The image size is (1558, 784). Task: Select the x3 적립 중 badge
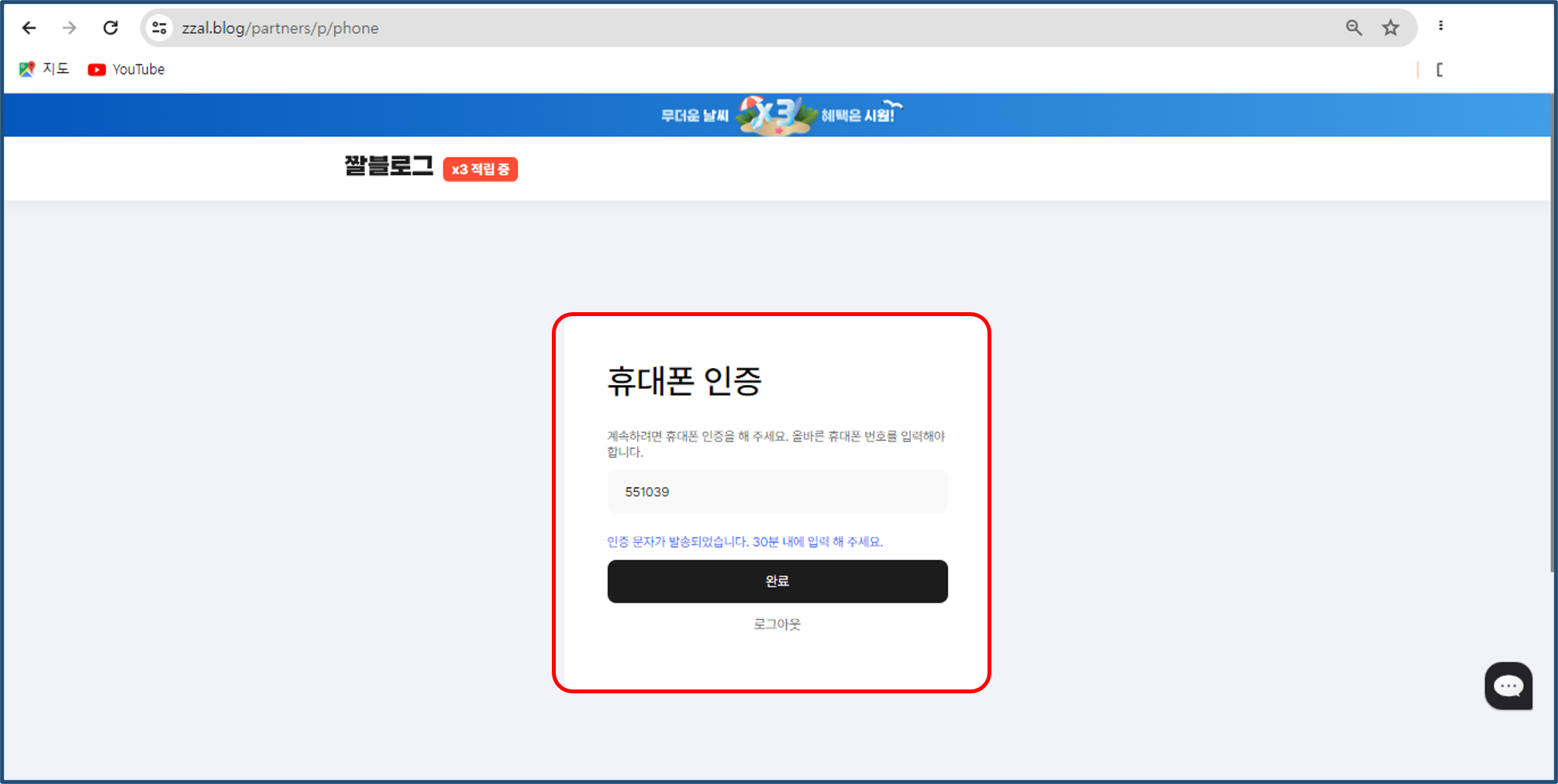click(480, 168)
